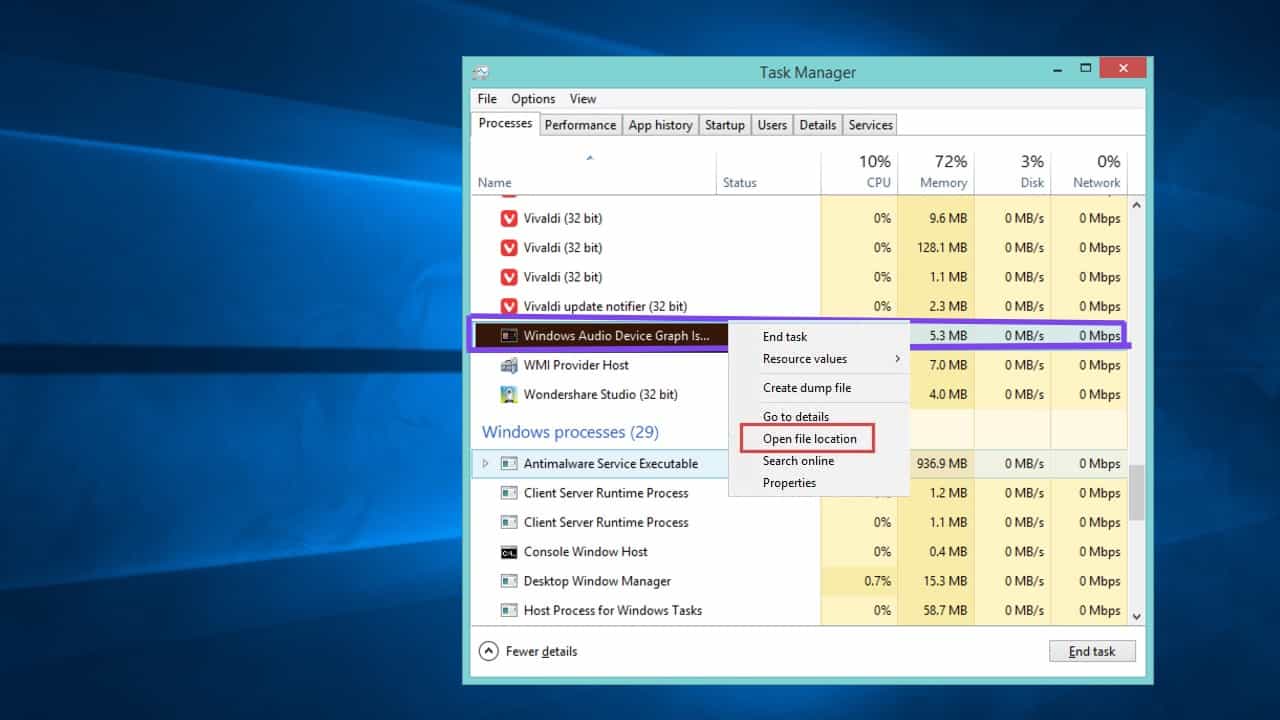Click the Windows Audio Device Graph icon
The image size is (1280, 720).
509,335
